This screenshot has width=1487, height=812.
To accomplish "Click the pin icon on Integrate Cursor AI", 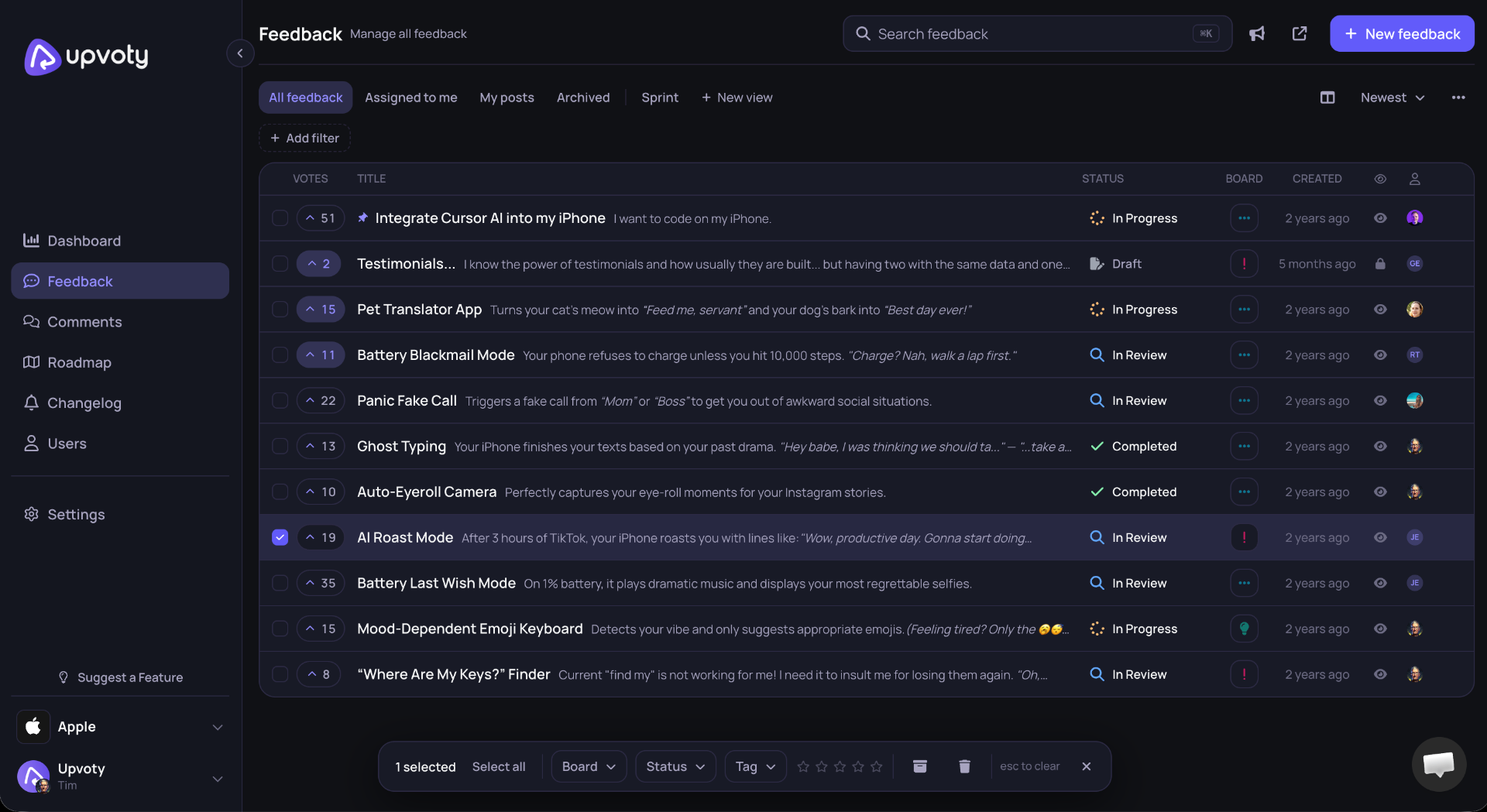I will (362, 218).
